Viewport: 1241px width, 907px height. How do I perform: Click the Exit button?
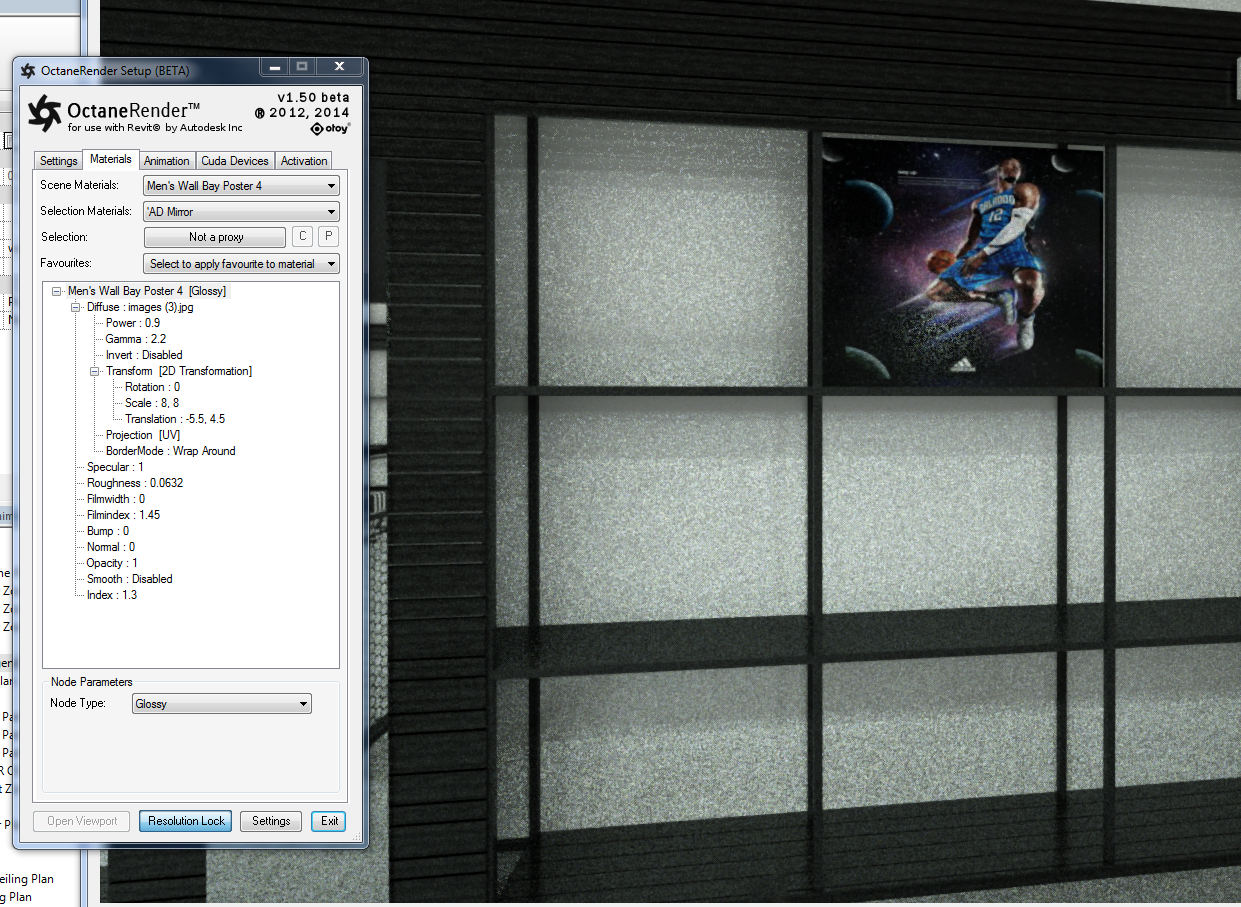click(x=329, y=821)
